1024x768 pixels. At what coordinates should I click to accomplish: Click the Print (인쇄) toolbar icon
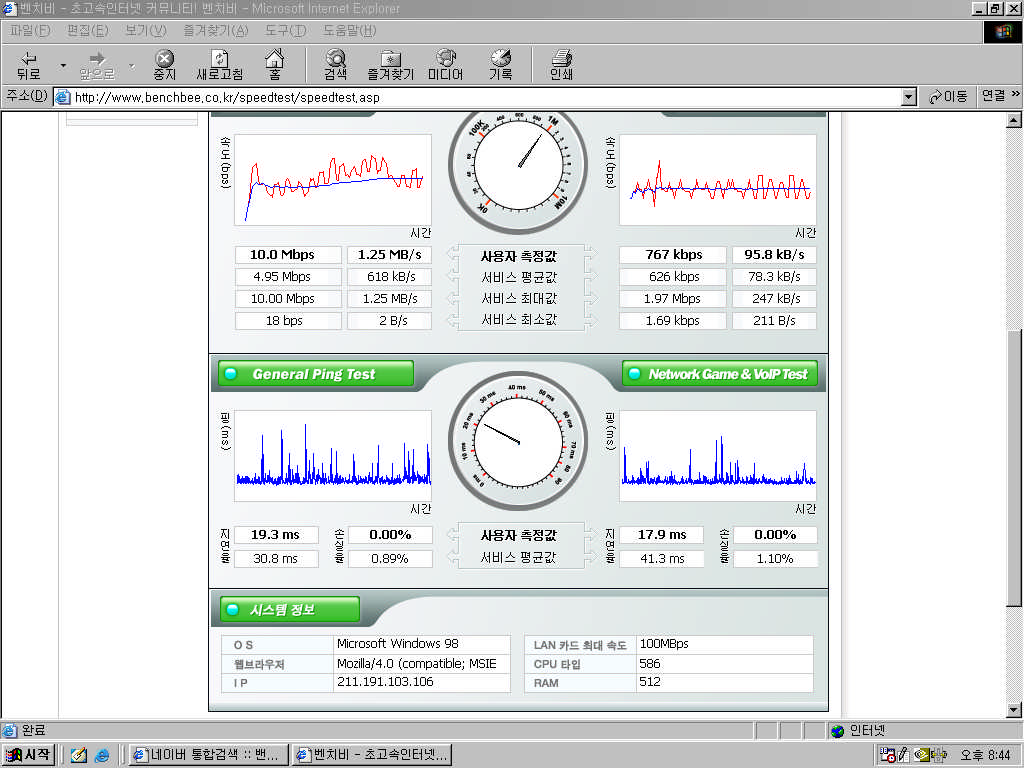(x=561, y=65)
